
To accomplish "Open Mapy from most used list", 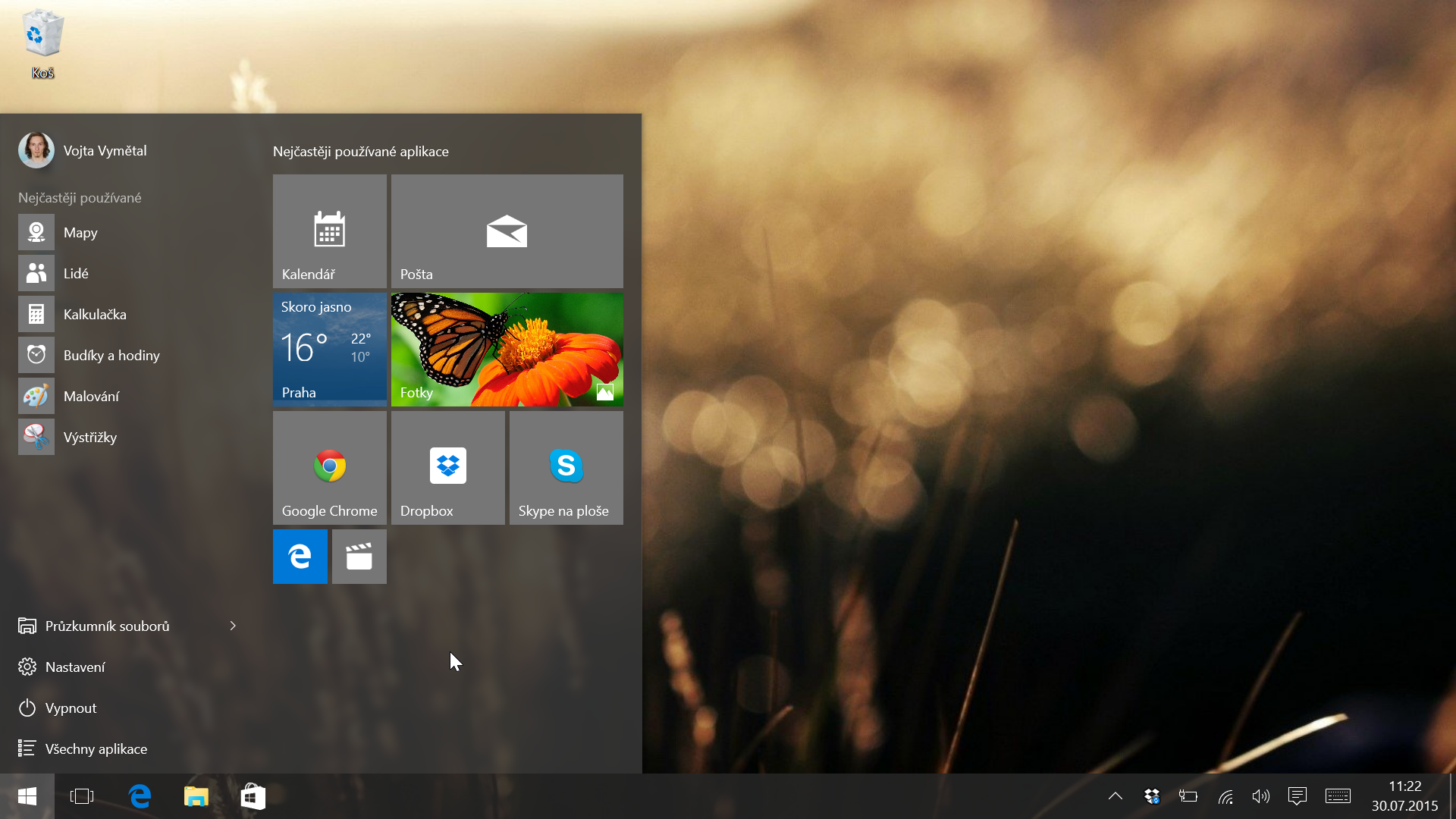I will tap(80, 233).
